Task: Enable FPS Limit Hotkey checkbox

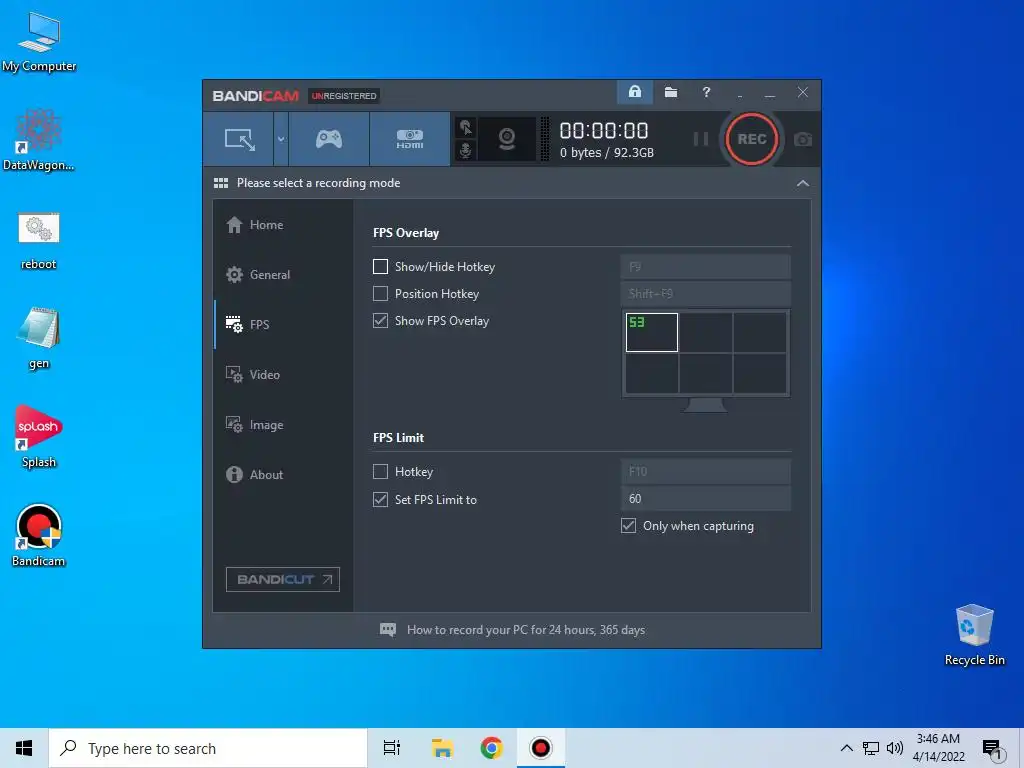Action: (x=380, y=472)
